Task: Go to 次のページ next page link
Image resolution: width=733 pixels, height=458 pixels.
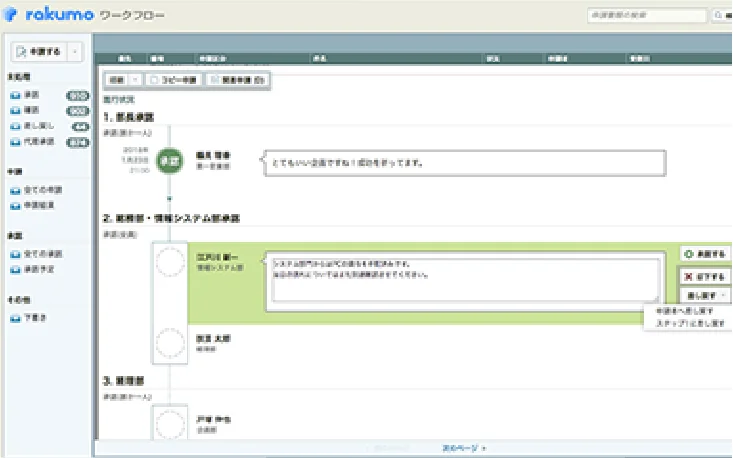Action: point(464,448)
